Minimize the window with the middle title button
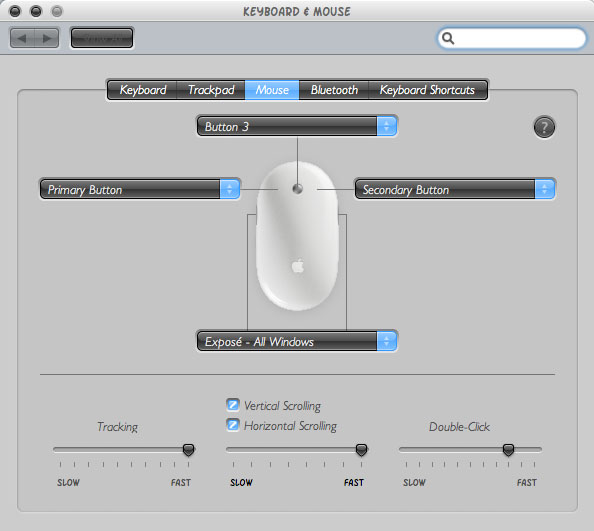594x531 pixels. (x=36, y=11)
